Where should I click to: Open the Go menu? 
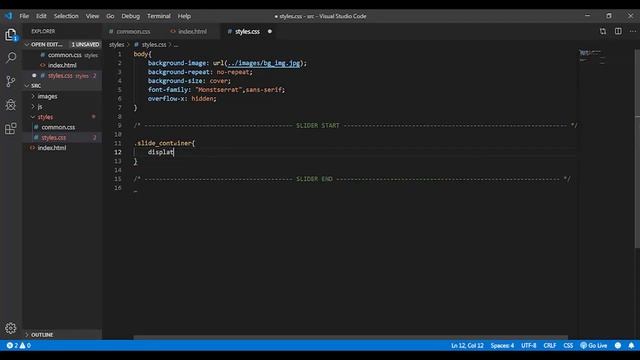click(x=110, y=16)
